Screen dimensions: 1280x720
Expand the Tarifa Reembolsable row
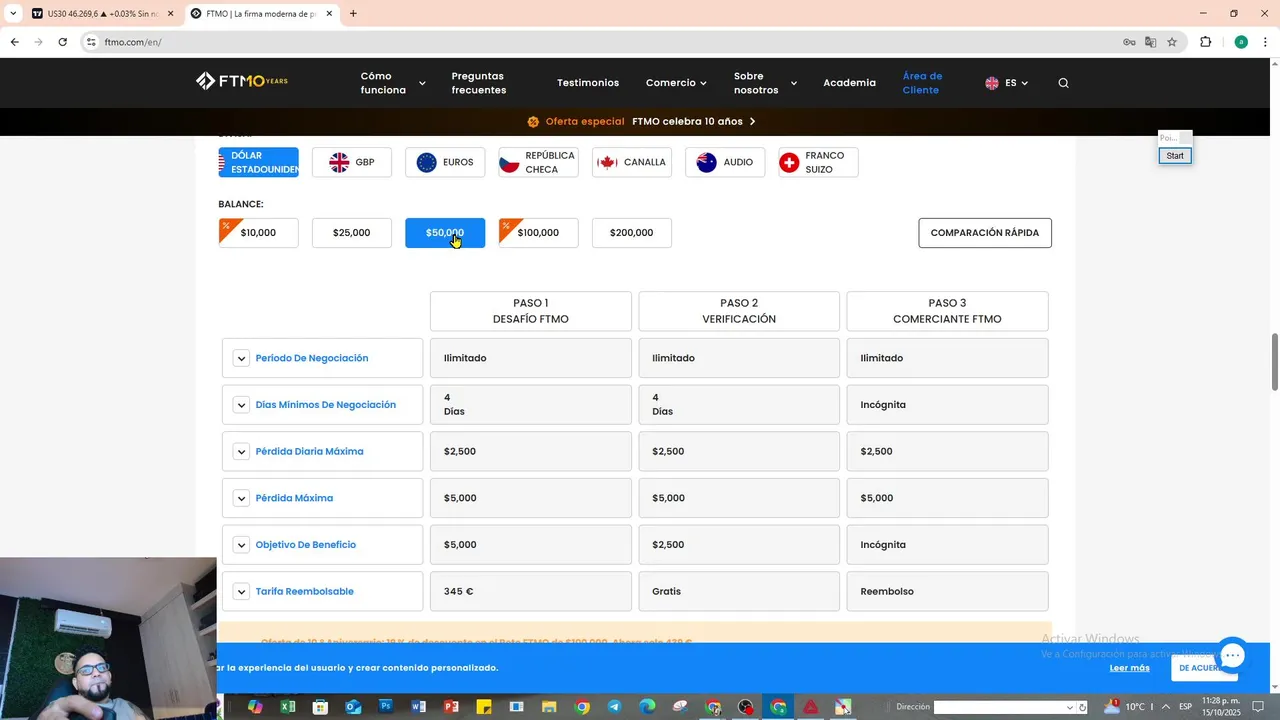241,591
